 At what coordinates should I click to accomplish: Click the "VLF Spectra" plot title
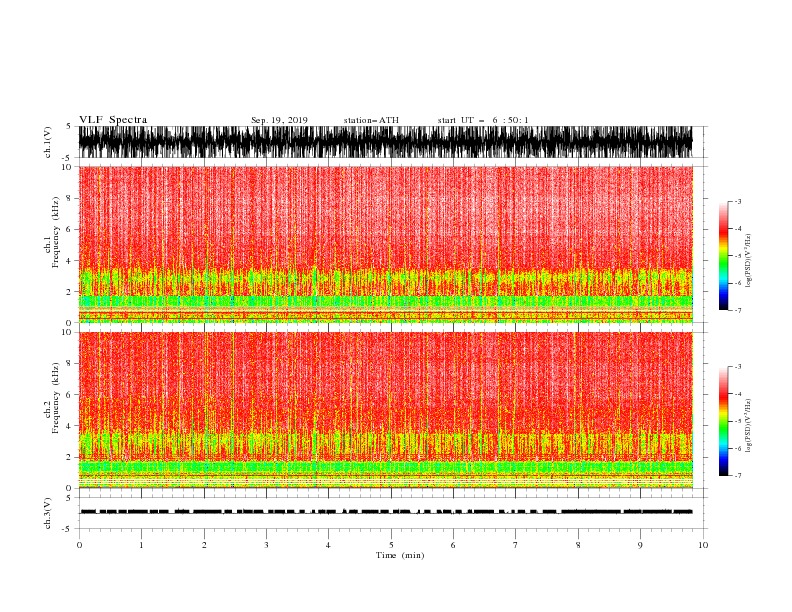(113, 120)
